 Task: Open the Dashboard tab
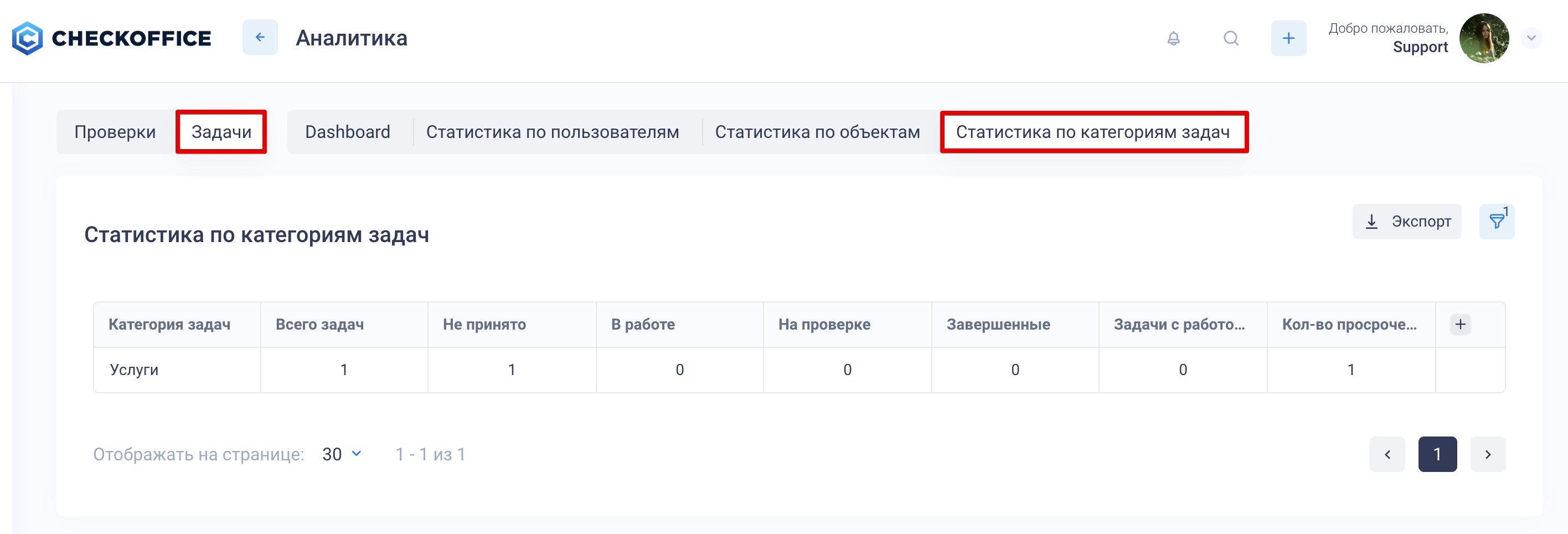click(x=348, y=131)
